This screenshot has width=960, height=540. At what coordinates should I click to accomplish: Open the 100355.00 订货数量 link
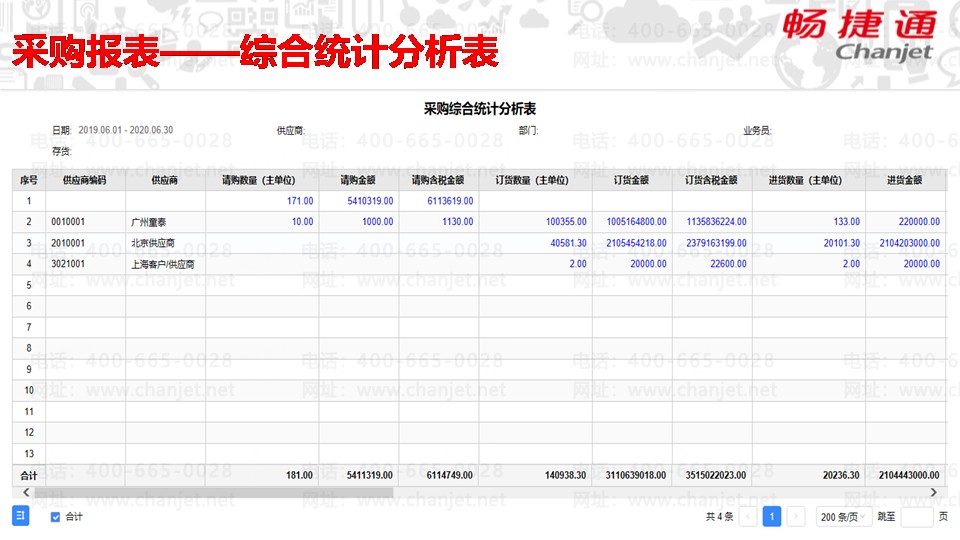click(x=566, y=222)
